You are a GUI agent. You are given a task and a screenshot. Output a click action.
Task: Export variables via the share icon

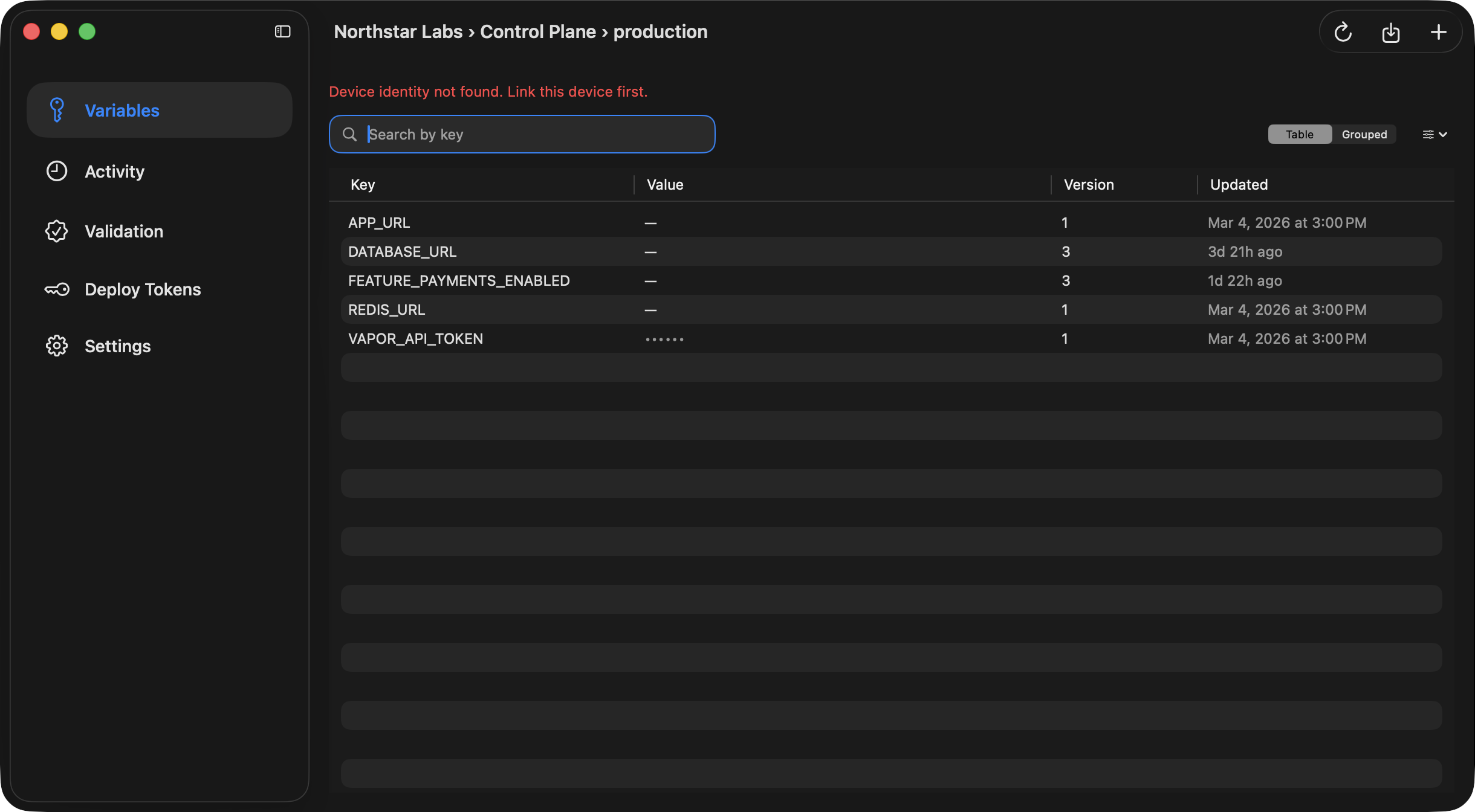[x=1391, y=32]
